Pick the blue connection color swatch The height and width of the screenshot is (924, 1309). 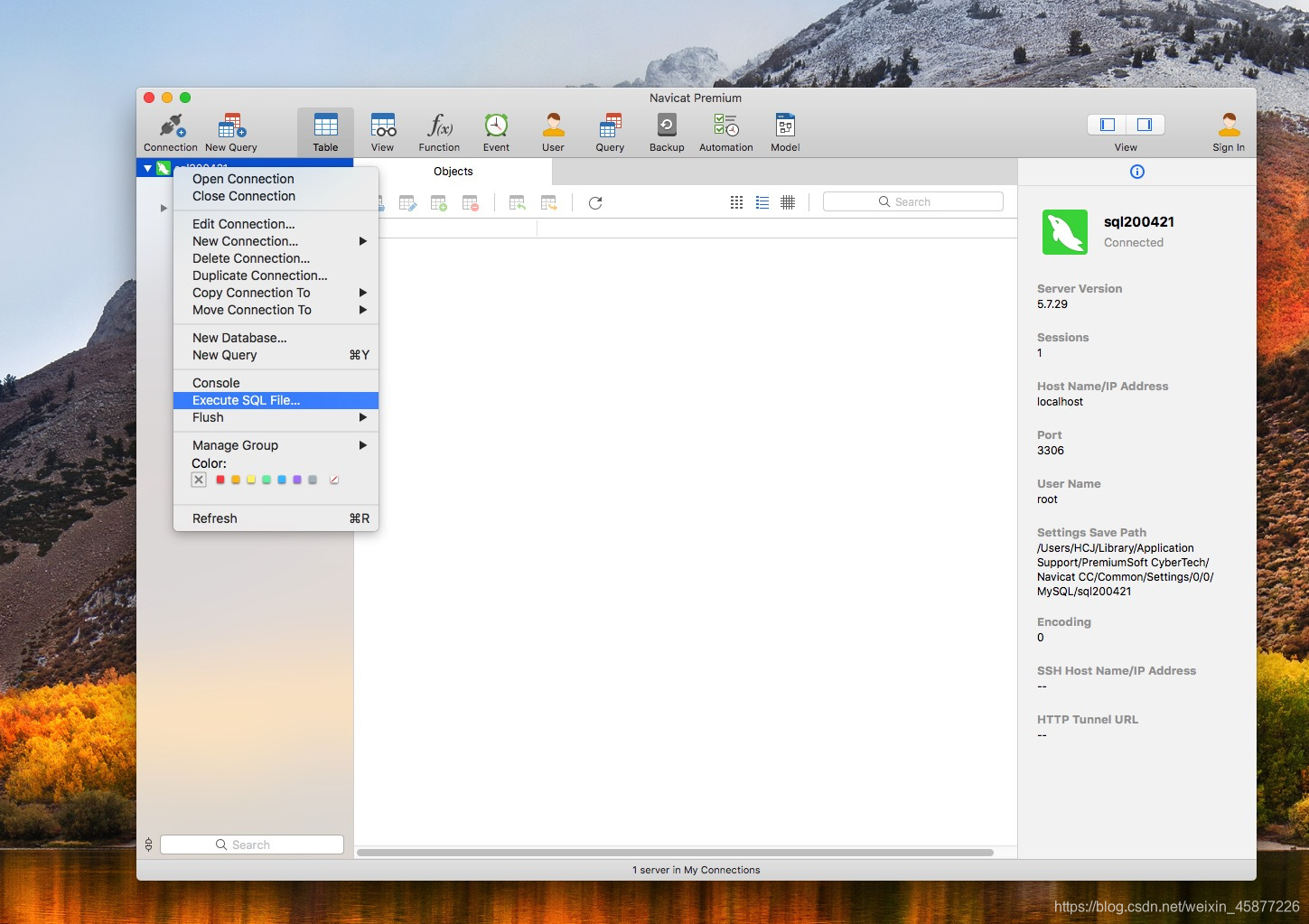[x=282, y=480]
